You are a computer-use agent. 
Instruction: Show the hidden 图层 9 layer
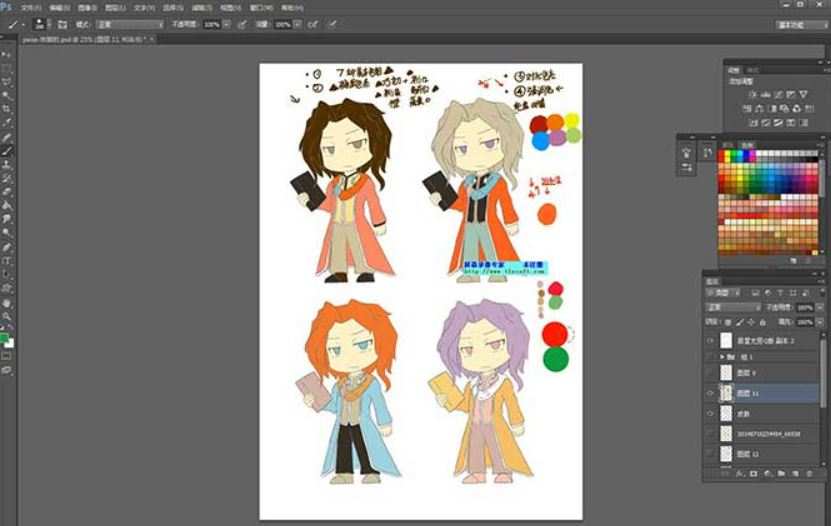[710, 373]
